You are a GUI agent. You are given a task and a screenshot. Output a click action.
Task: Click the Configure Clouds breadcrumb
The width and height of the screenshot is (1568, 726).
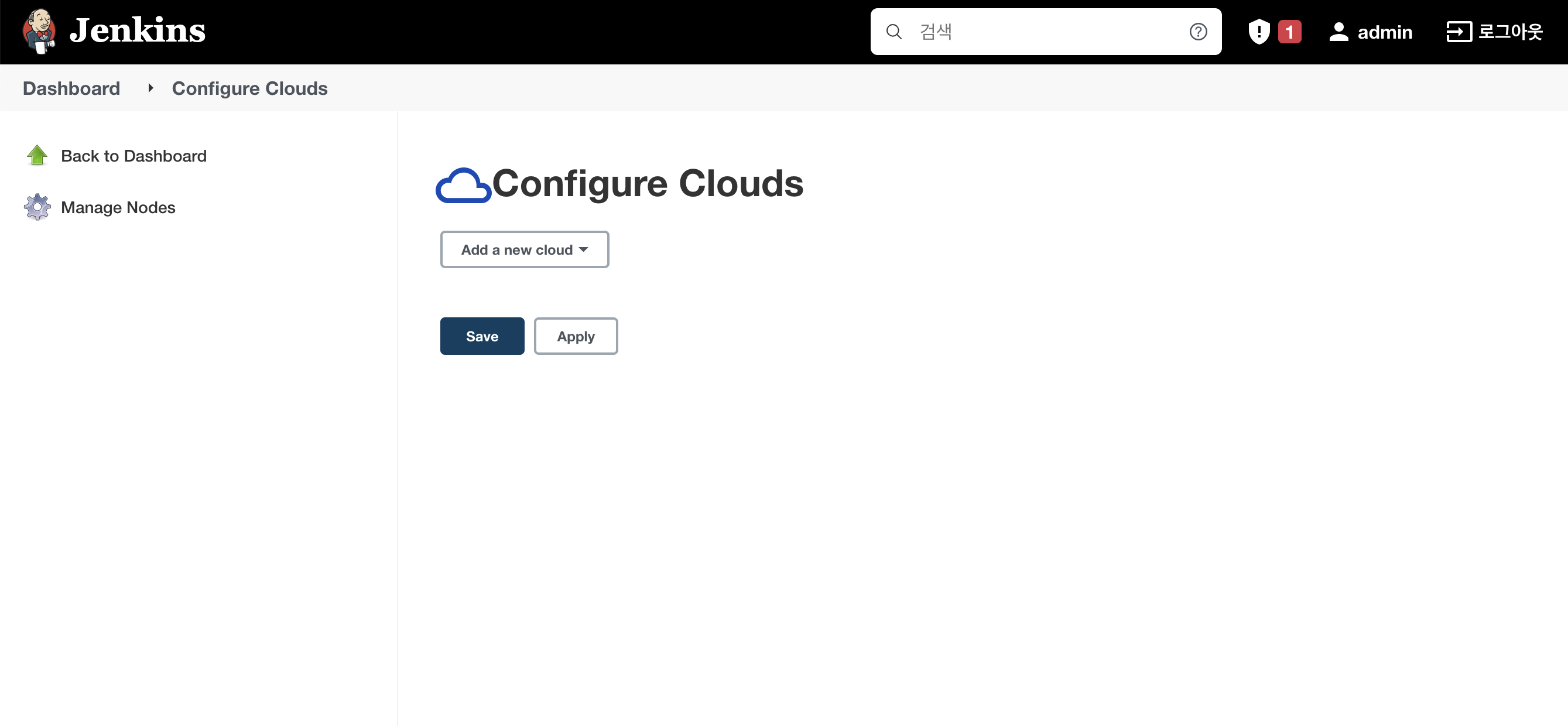[249, 88]
